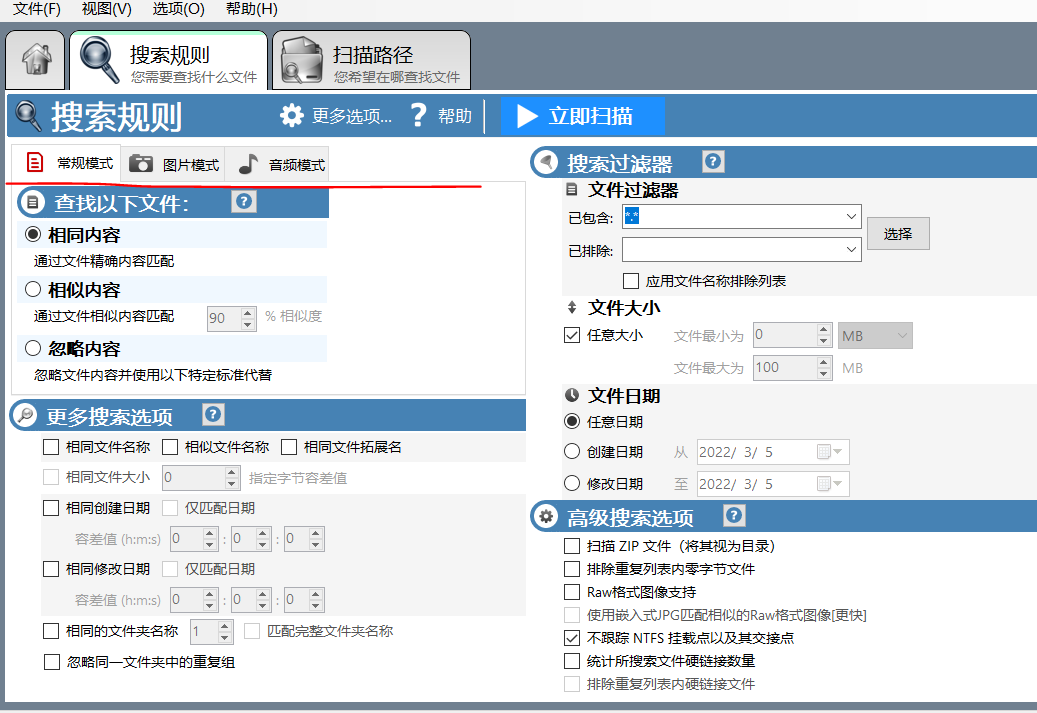Image resolution: width=1037 pixels, height=713 pixels.
Task: Click the 帮助 question mark icon
Action: click(419, 115)
